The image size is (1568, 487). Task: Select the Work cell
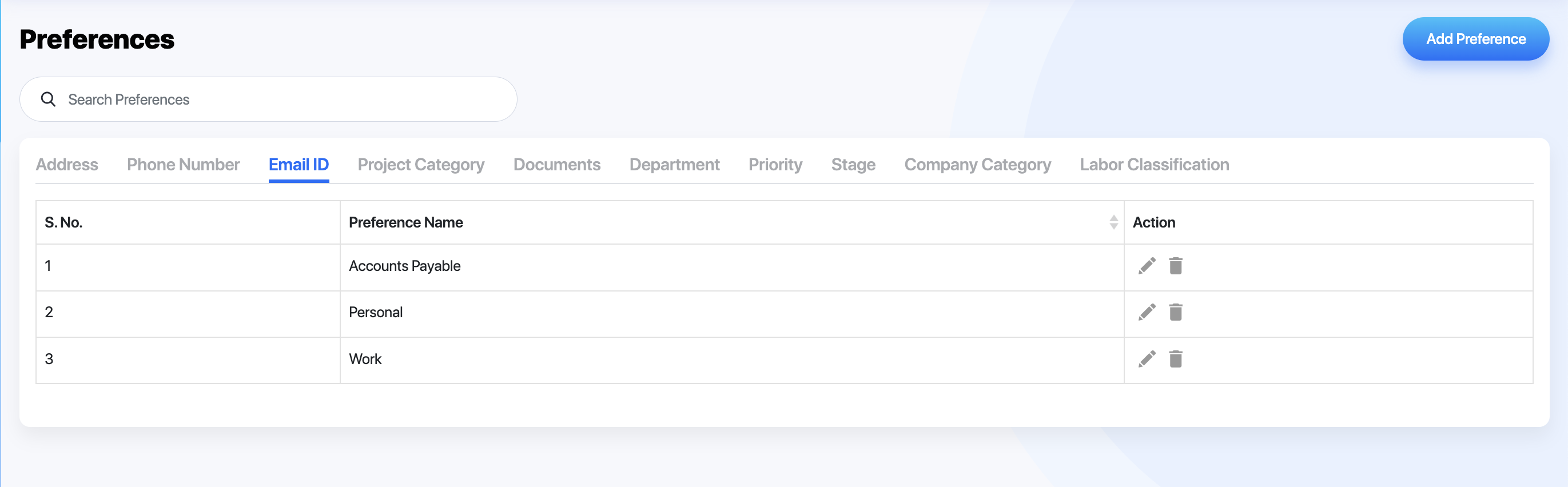coord(731,360)
